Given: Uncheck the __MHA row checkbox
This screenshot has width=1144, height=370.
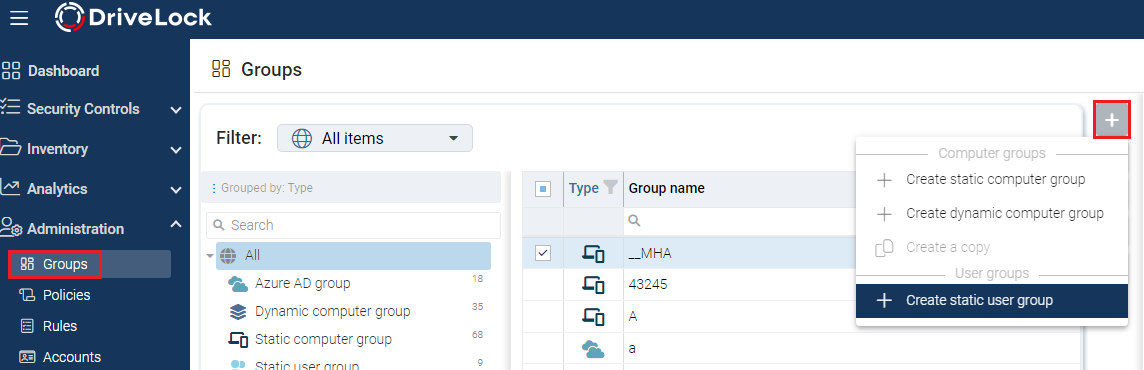Looking at the screenshot, I should 543,253.
